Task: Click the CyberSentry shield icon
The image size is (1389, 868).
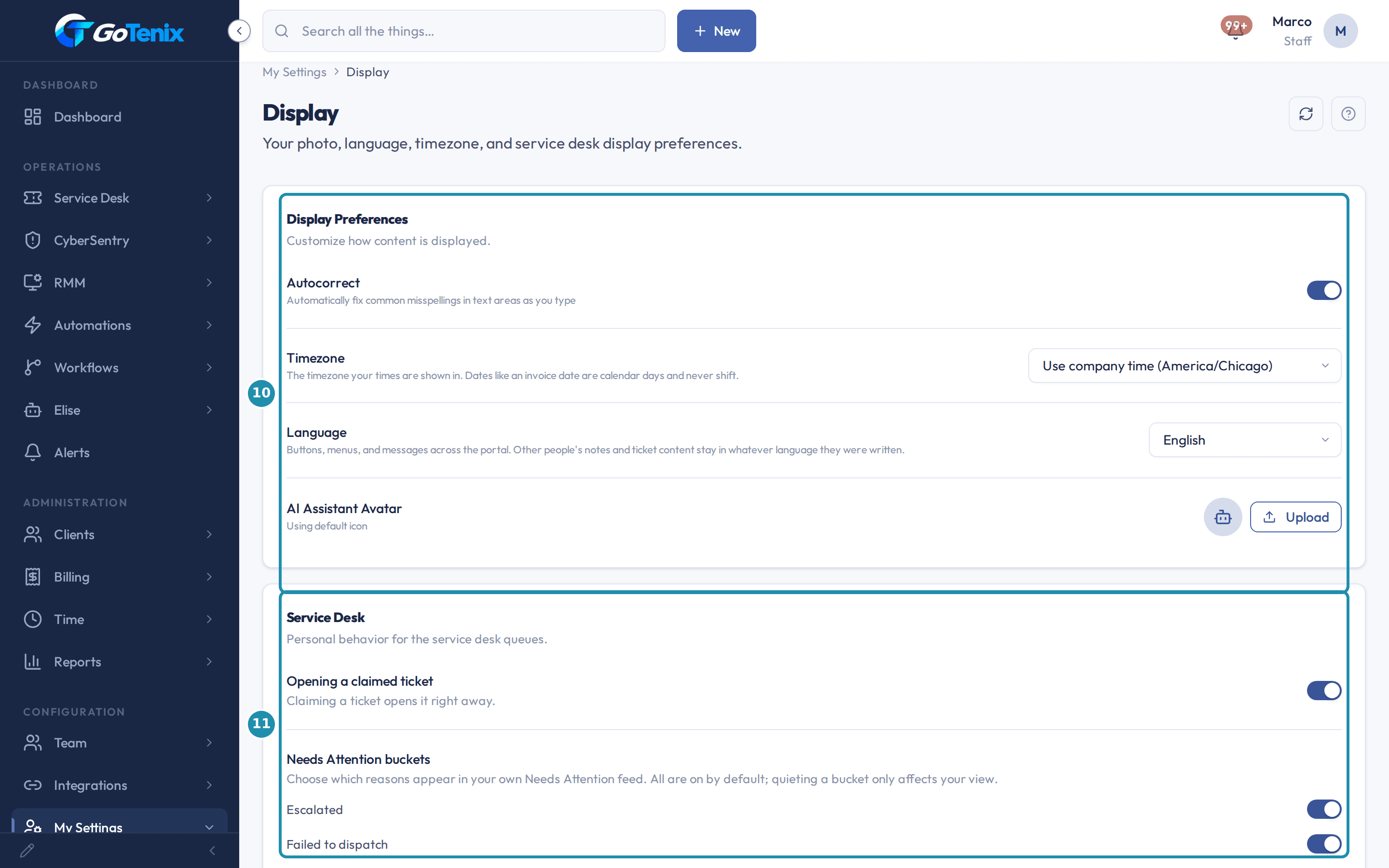Action: pyautogui.click(x=33, y=240)
